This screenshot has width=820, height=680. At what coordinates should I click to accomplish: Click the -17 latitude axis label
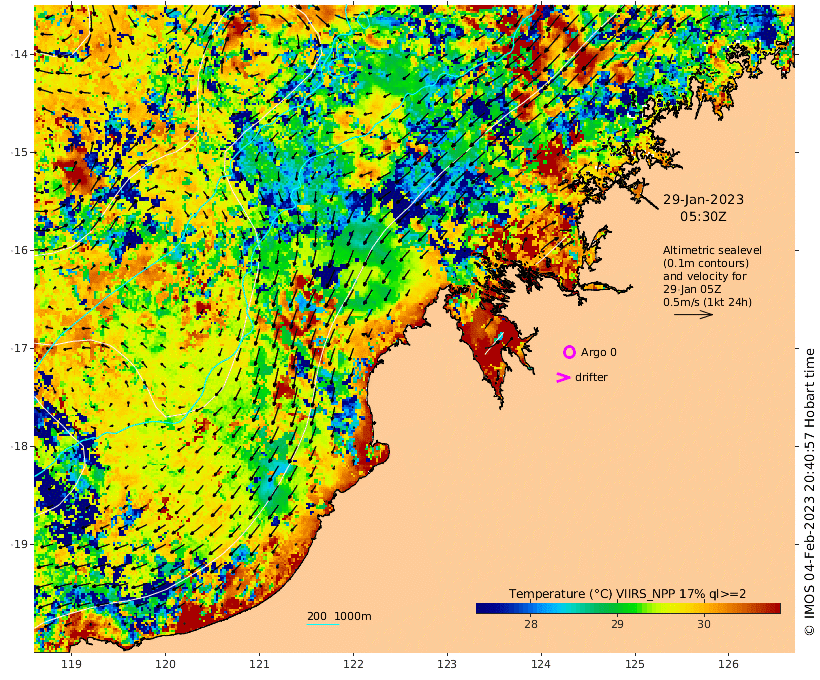click(20, 348)
